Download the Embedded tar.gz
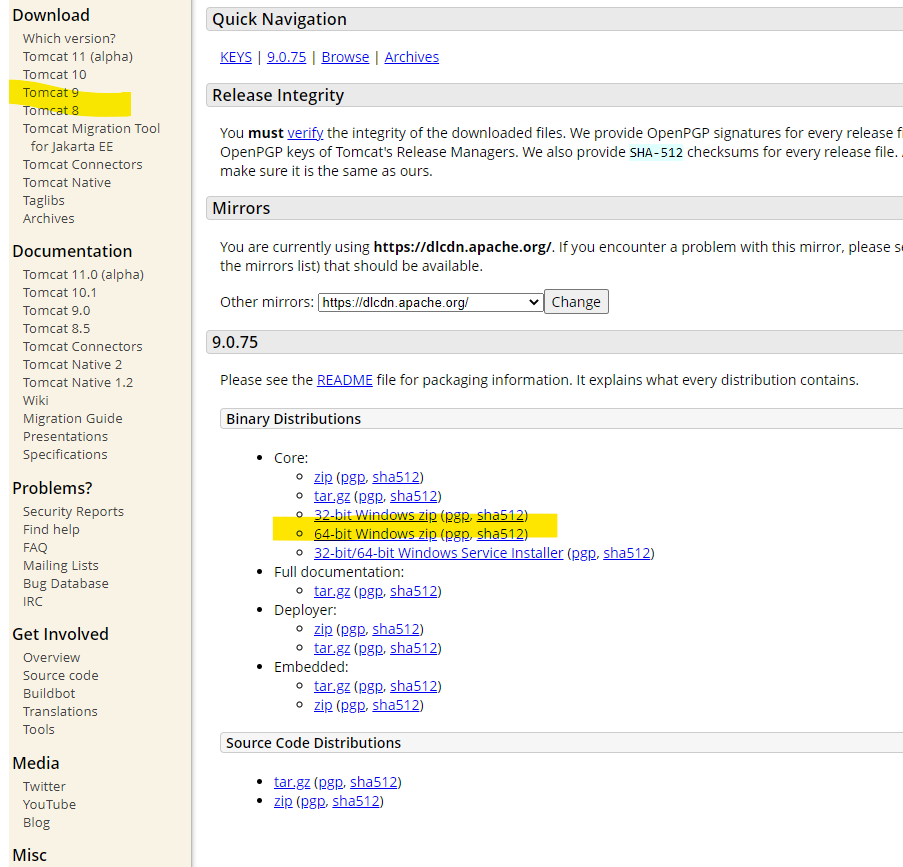 pyautogui.click(x=332, y=686)
